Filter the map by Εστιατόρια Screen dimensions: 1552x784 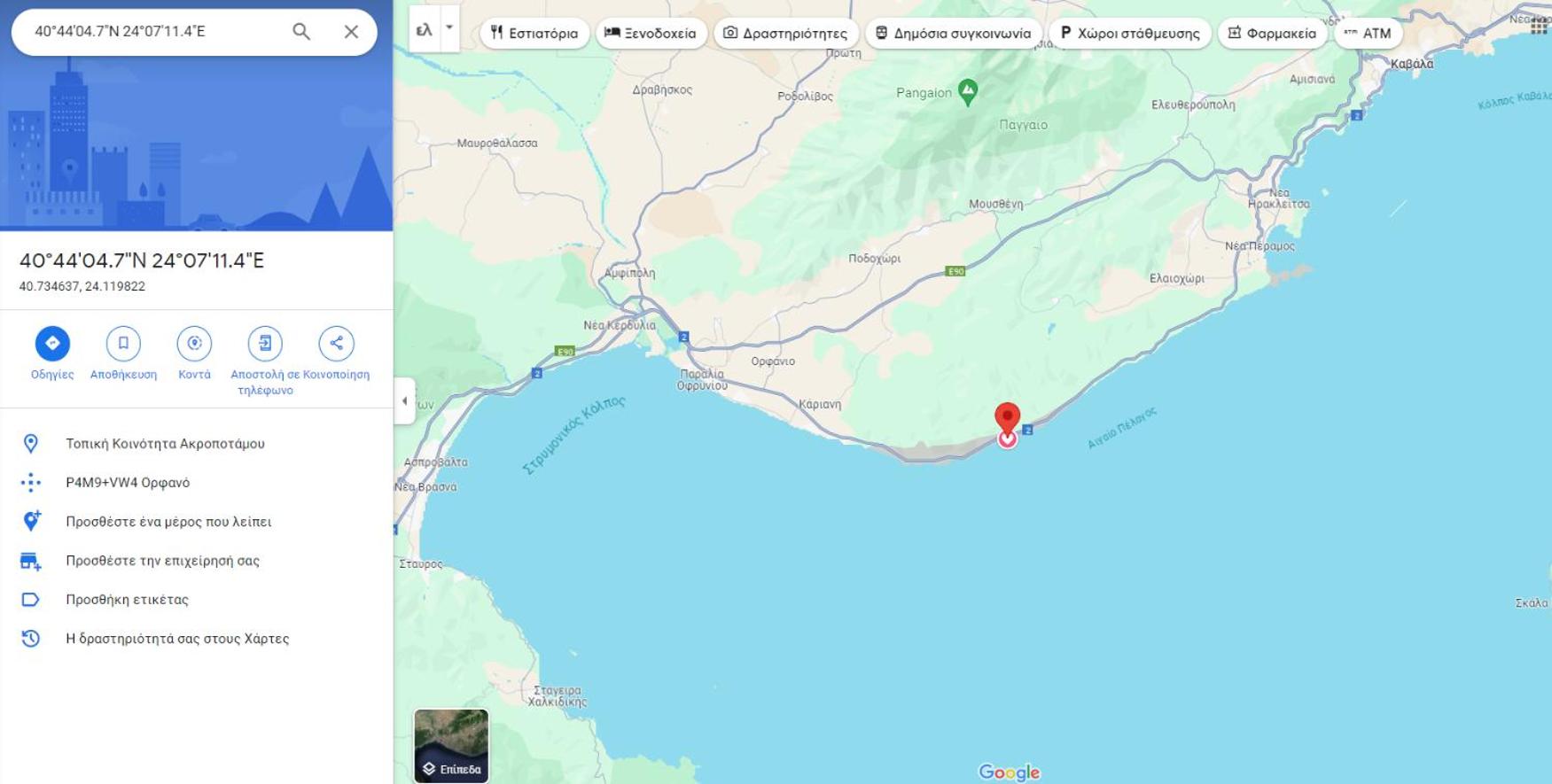[534, 33]
